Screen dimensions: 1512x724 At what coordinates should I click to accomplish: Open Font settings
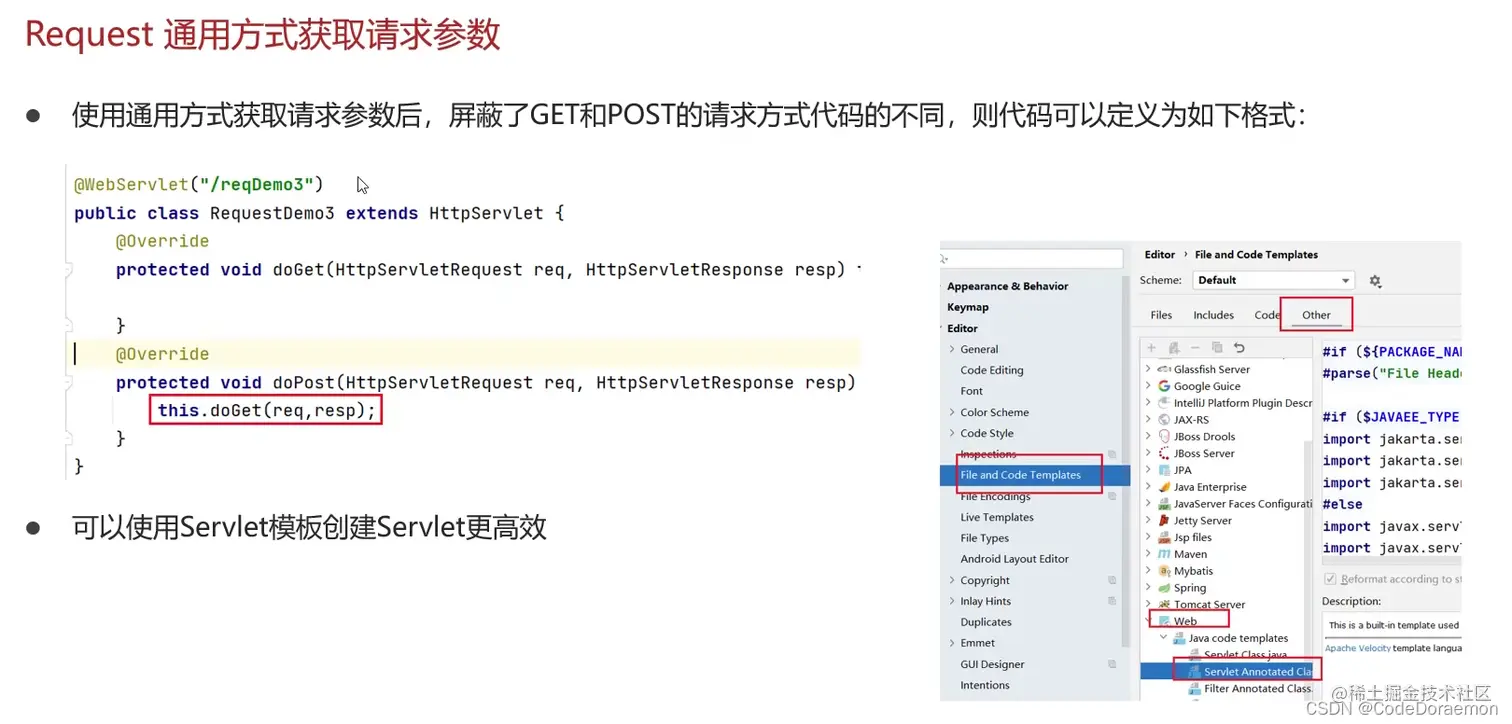pyautogui.click(x=972, y=391)
